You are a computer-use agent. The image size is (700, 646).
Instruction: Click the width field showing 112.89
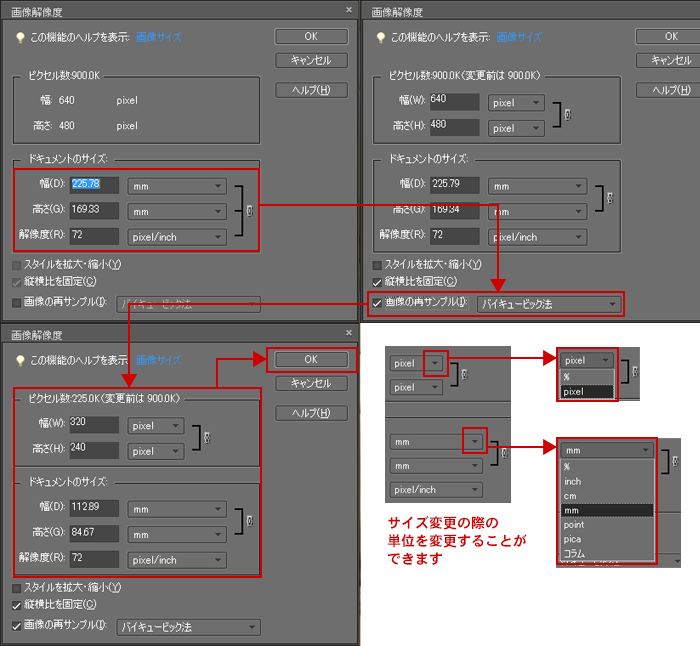pyautogui.click(x=94, y=508)
